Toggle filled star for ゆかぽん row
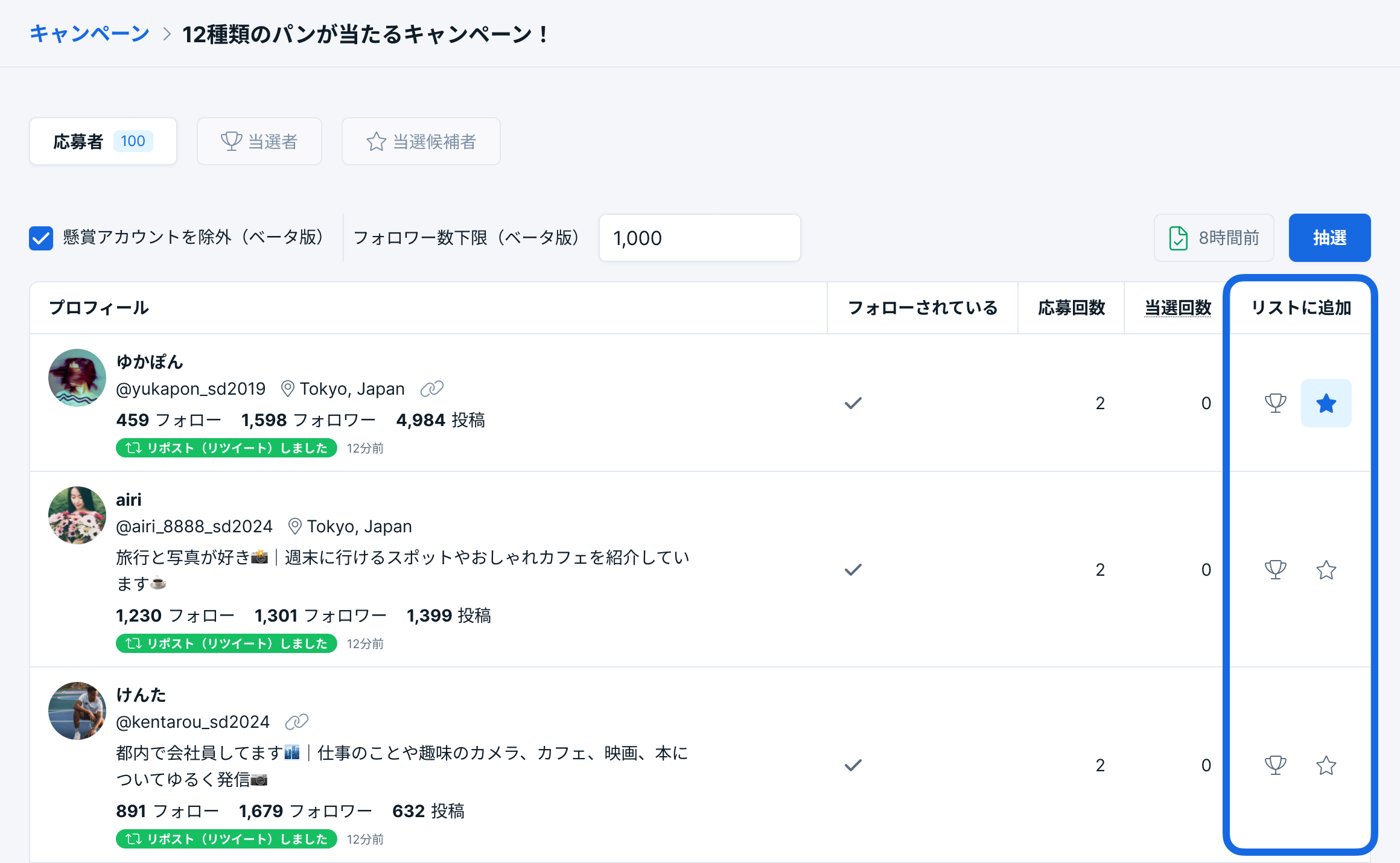Viewport: 1400px width, 863px height. [x=1326, y=403]
